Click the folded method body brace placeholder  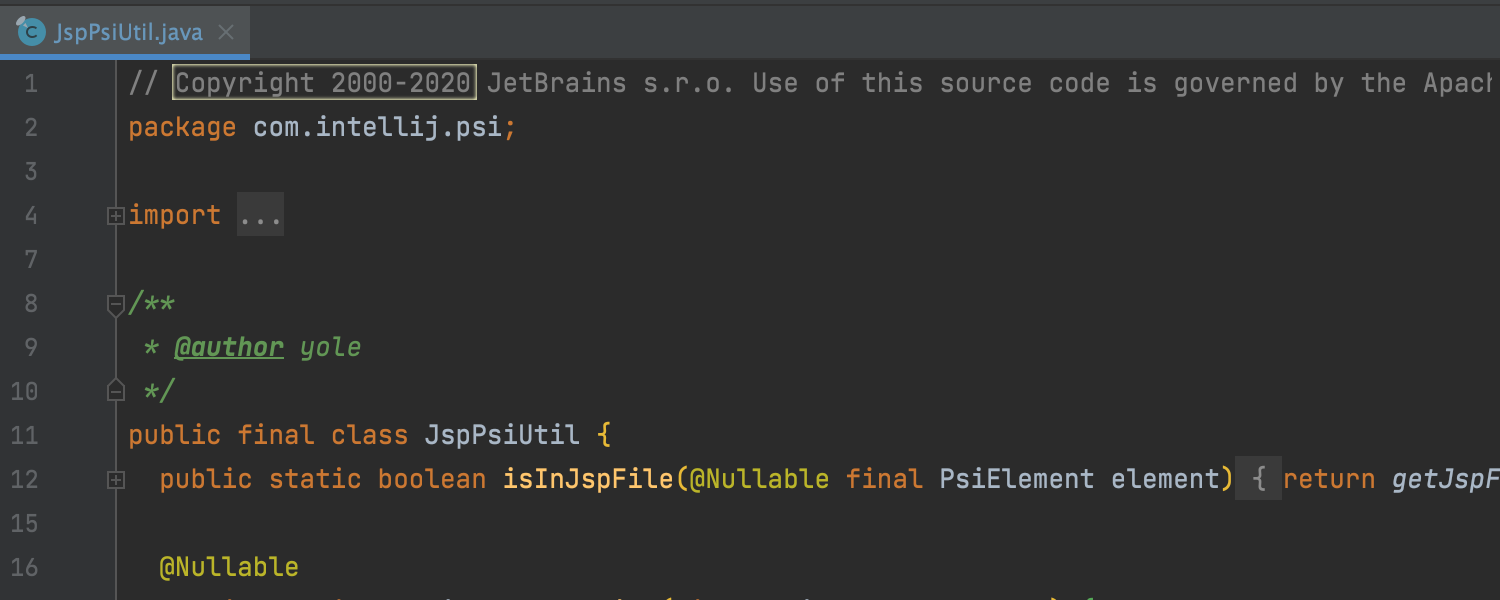tap(1259, 479)
